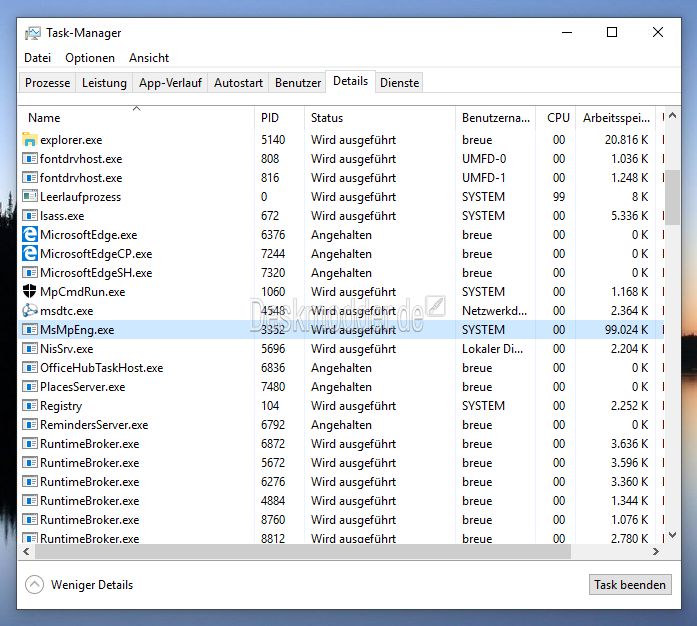Click the NisSrv.exe process icon
Screen dimensions: 697x626
click(x=29, y=349)
